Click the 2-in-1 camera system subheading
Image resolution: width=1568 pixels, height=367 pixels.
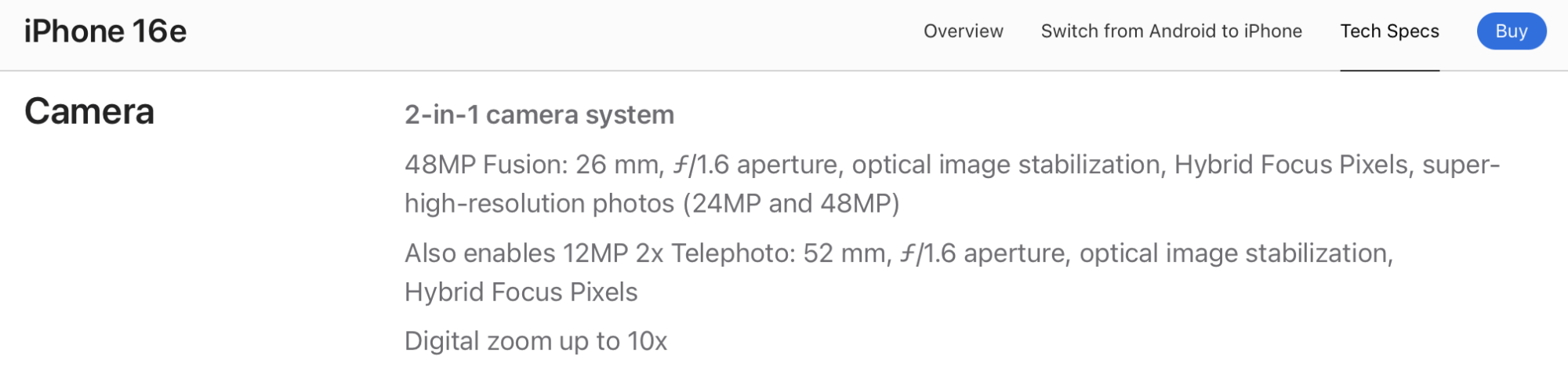point(539,114)
